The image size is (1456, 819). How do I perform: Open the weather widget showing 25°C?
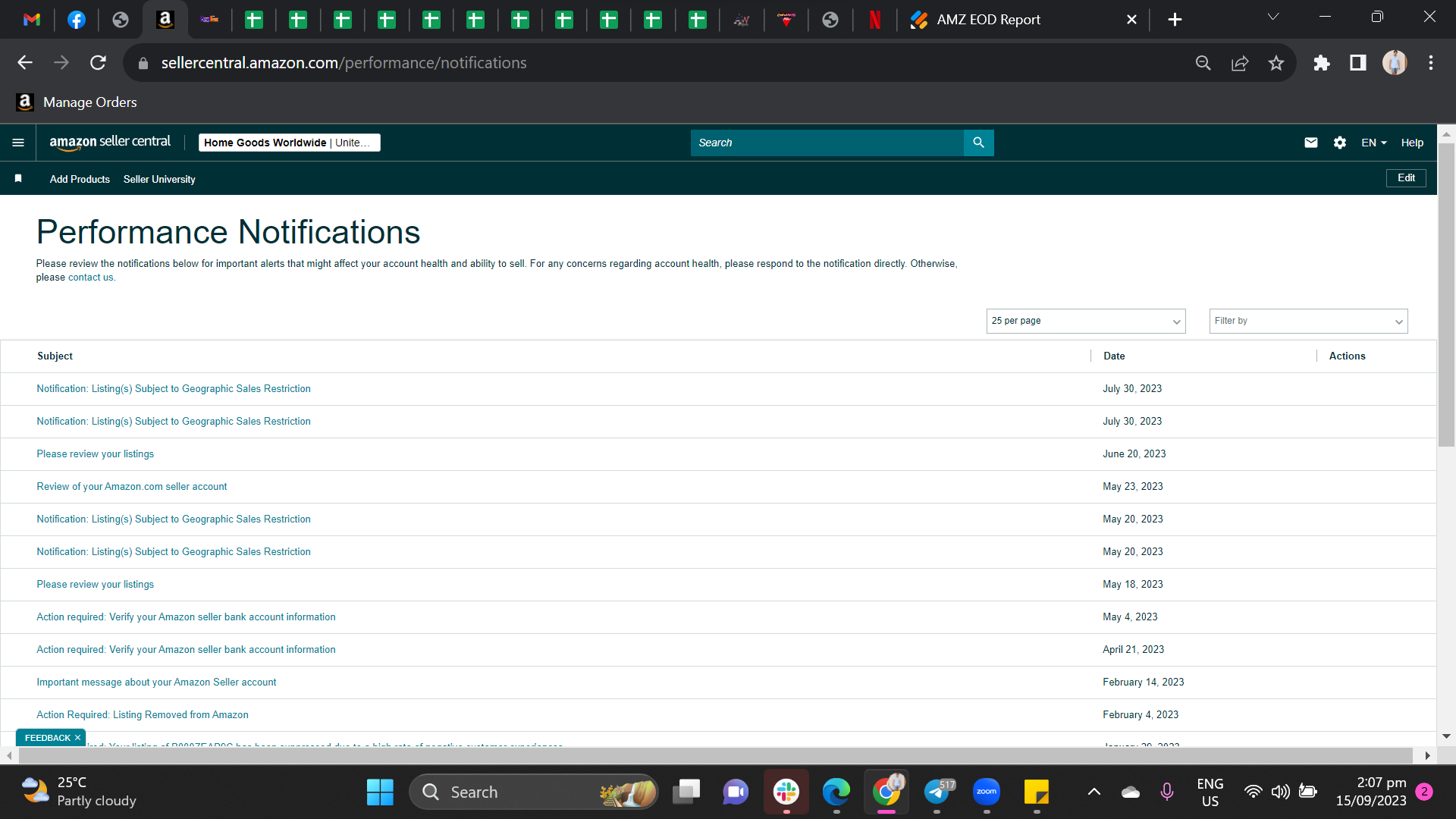pyautogui.click(x=79, y=792)
